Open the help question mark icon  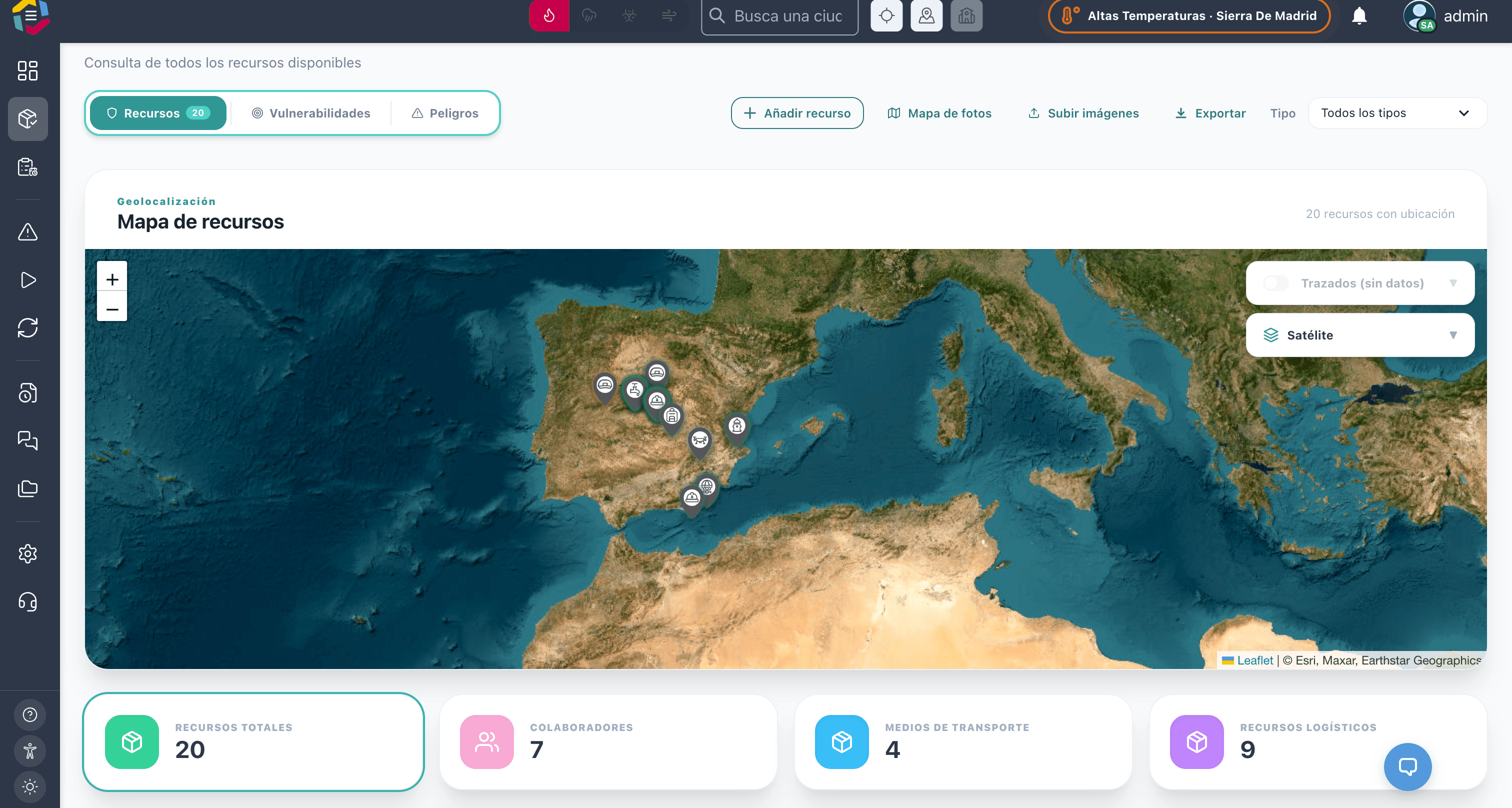(30, 714)
